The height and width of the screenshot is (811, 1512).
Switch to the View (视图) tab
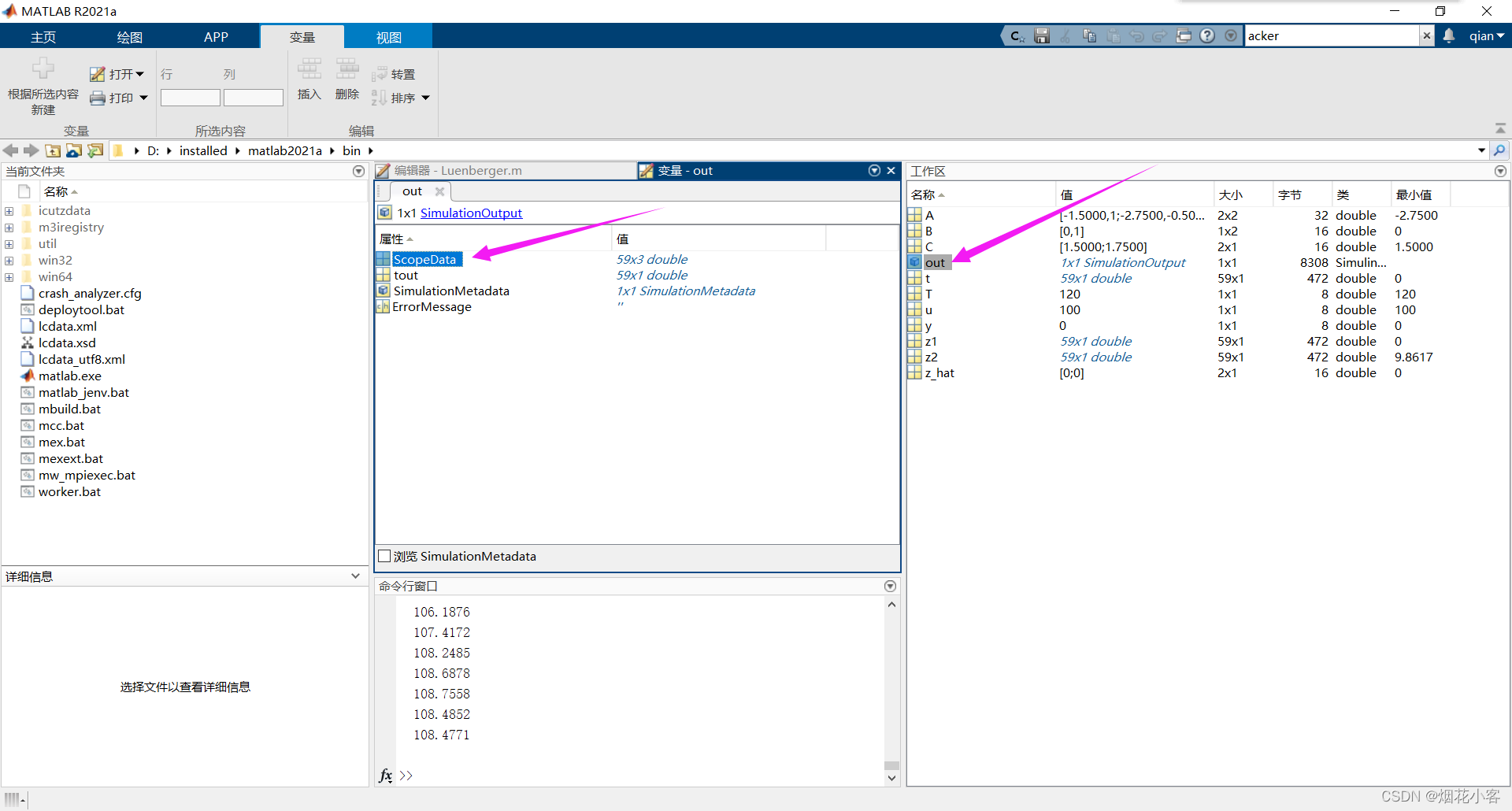coord(388,37)
